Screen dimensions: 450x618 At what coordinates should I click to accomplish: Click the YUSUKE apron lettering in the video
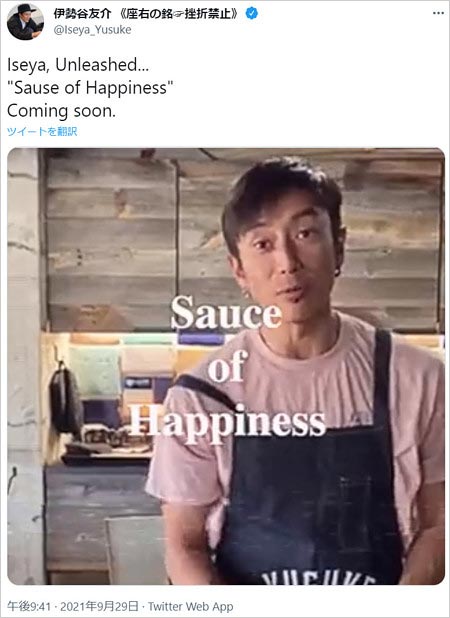click(x=318, y=579)
